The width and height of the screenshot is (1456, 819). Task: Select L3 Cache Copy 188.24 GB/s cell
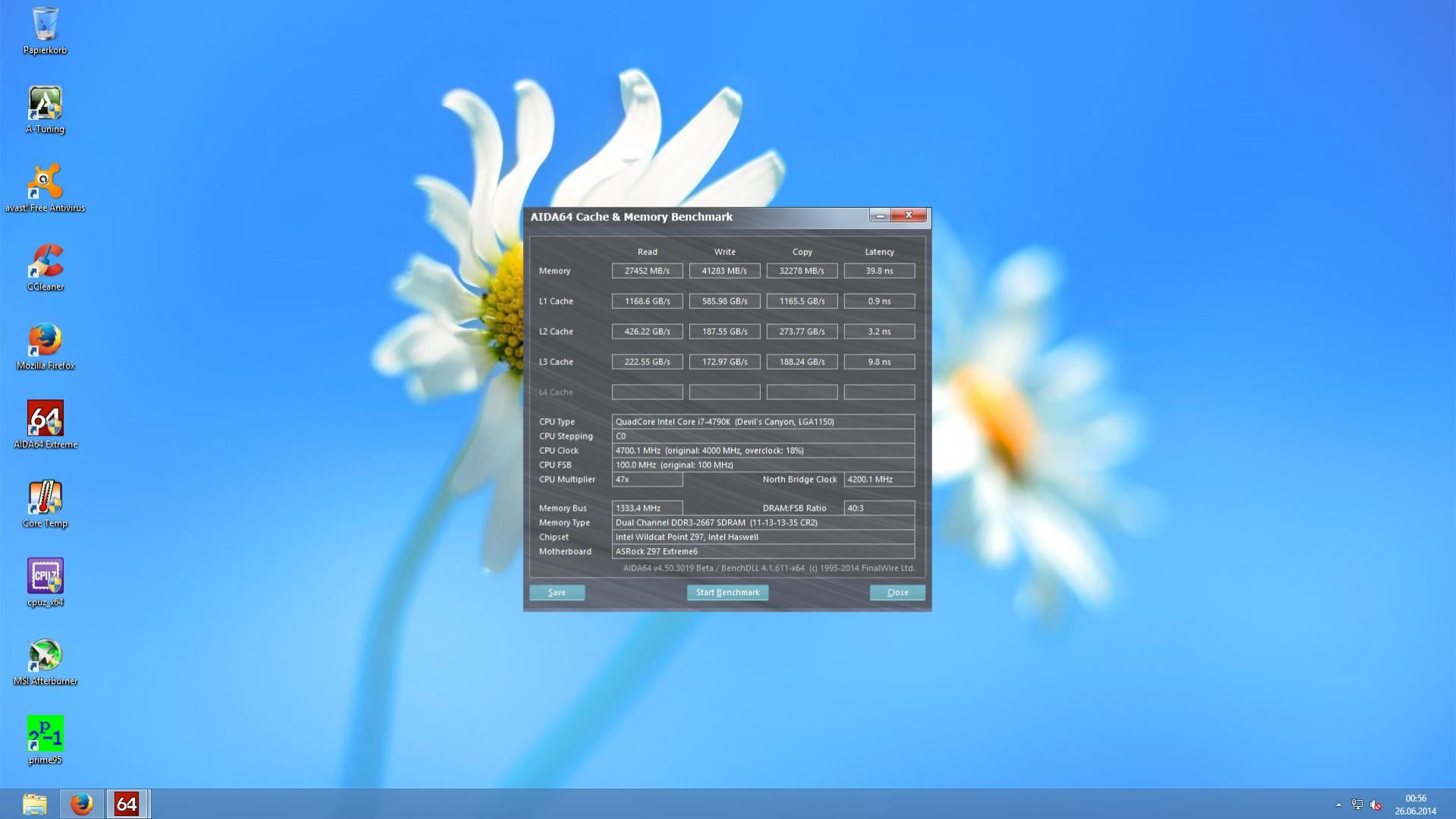pos(802,362)
